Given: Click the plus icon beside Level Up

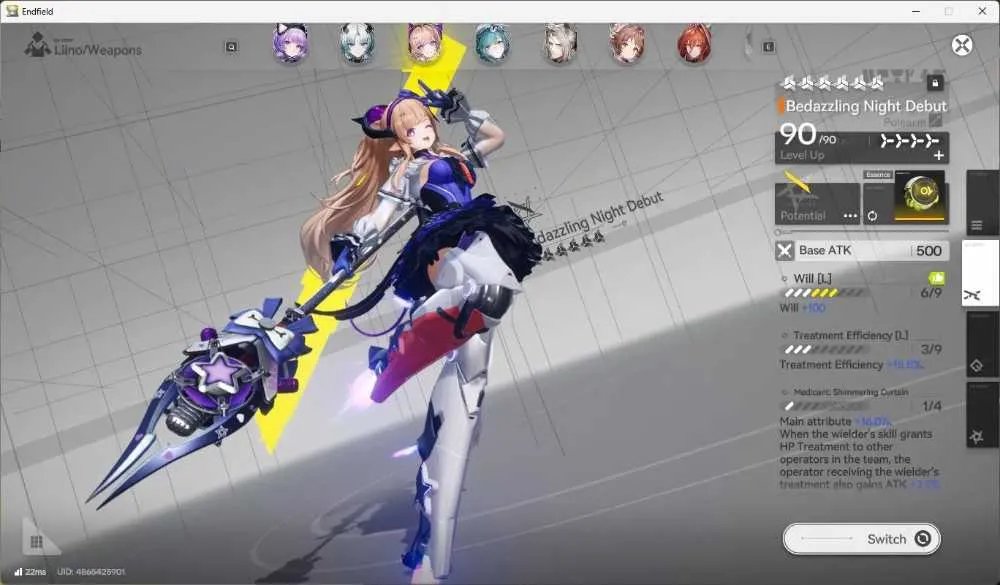Looking at the screenshot, I should point(939,155).
